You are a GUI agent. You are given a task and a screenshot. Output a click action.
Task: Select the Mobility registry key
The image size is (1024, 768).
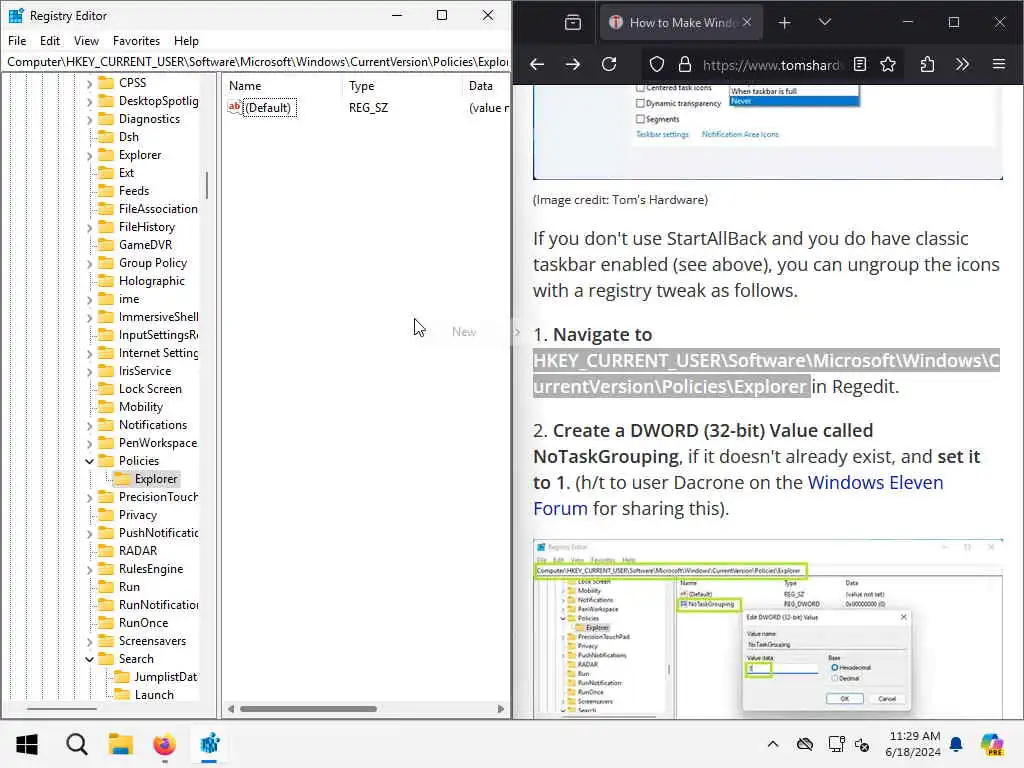point(140,407)
